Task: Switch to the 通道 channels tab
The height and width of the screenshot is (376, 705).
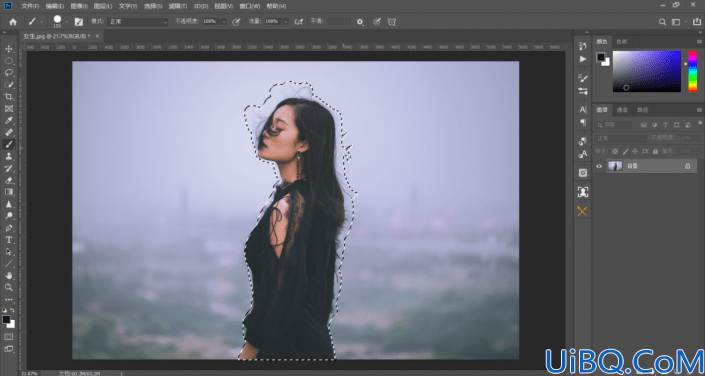Action: [622, 110]
